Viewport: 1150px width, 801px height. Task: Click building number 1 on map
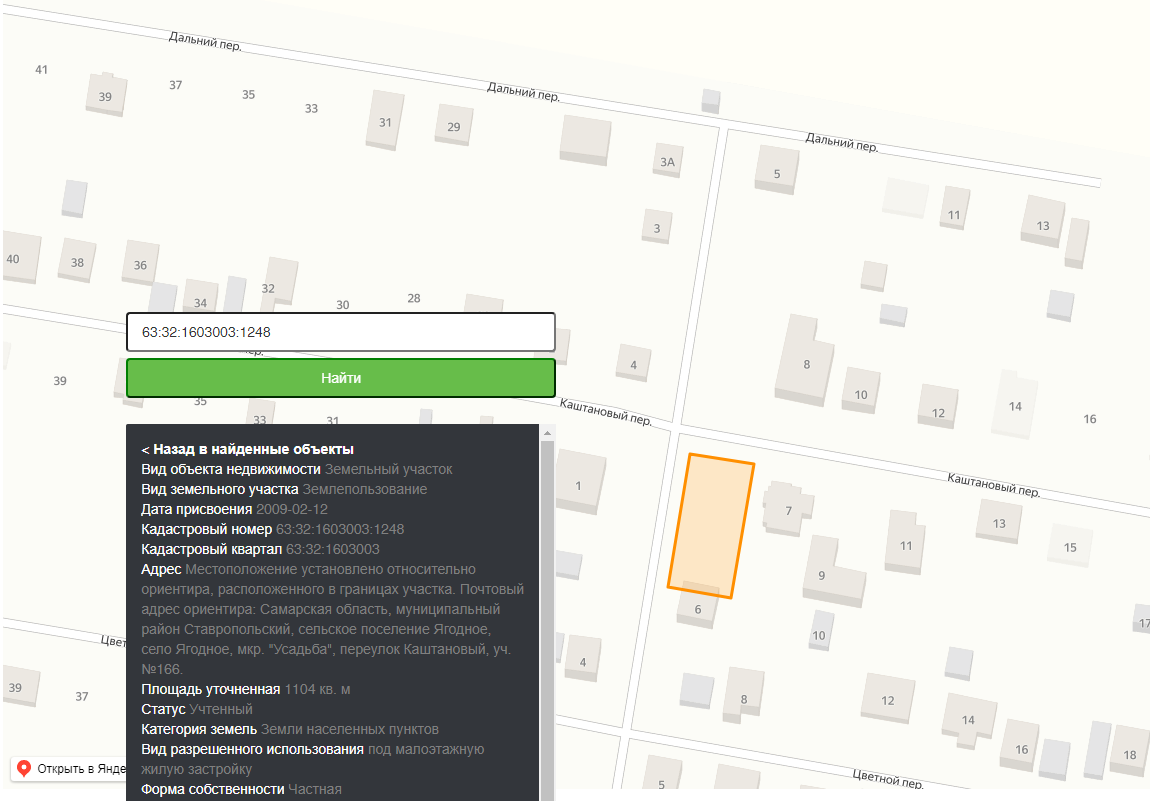pyautogui.click(x=579, y=483)
